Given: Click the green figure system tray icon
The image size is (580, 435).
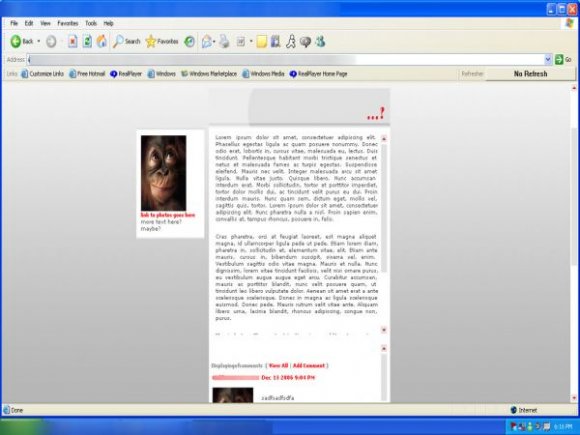Looking at the screenshot, I should tap(530, 427).
